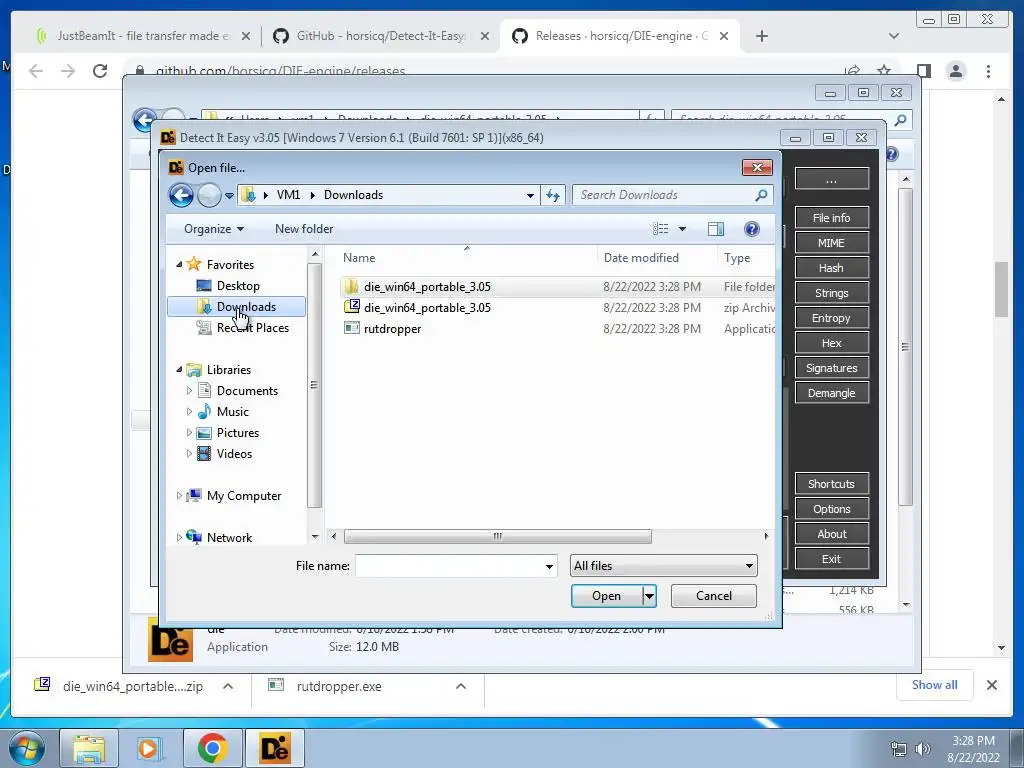Click the Entropy button
1024x768 pixels.
pyautogui.click(x=831, y=318)
